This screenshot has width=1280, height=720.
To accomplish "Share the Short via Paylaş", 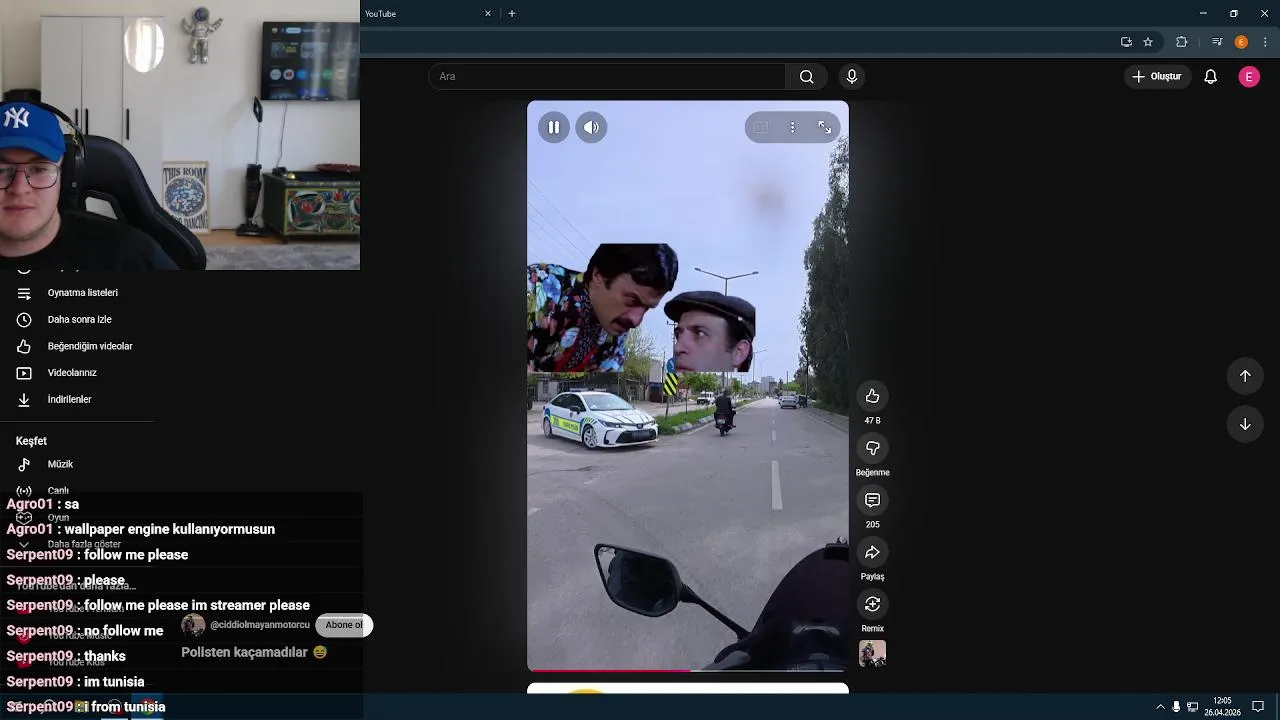I will pyautogui.click(x=872, y=552).
